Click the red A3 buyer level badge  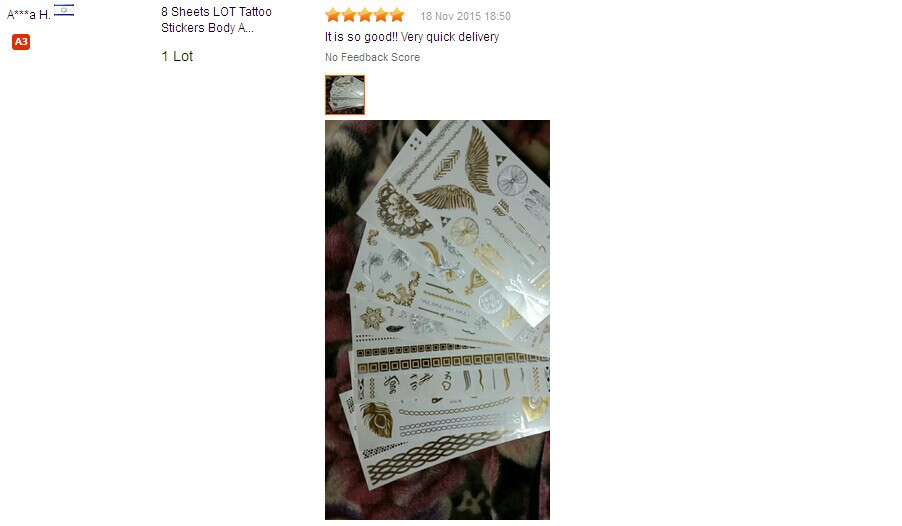[21, 41]
